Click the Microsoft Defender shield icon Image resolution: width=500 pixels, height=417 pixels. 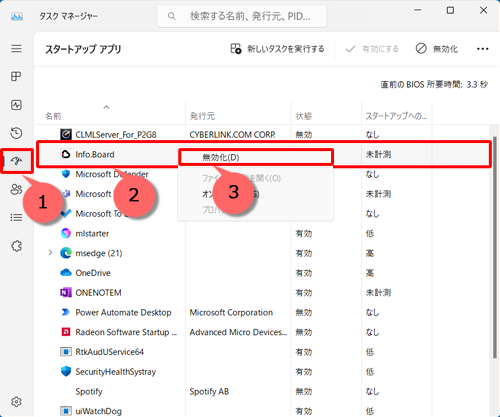click(66, 174)
